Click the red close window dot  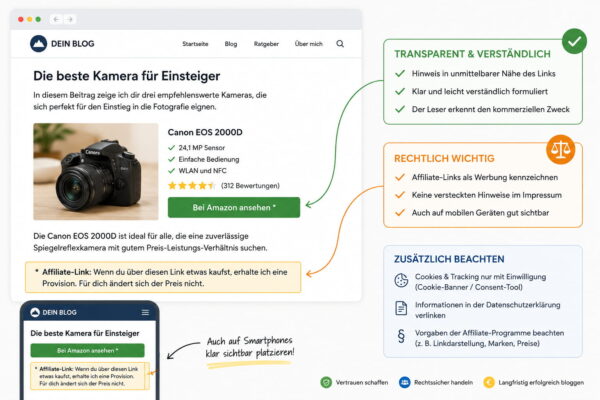coord(21,19)
